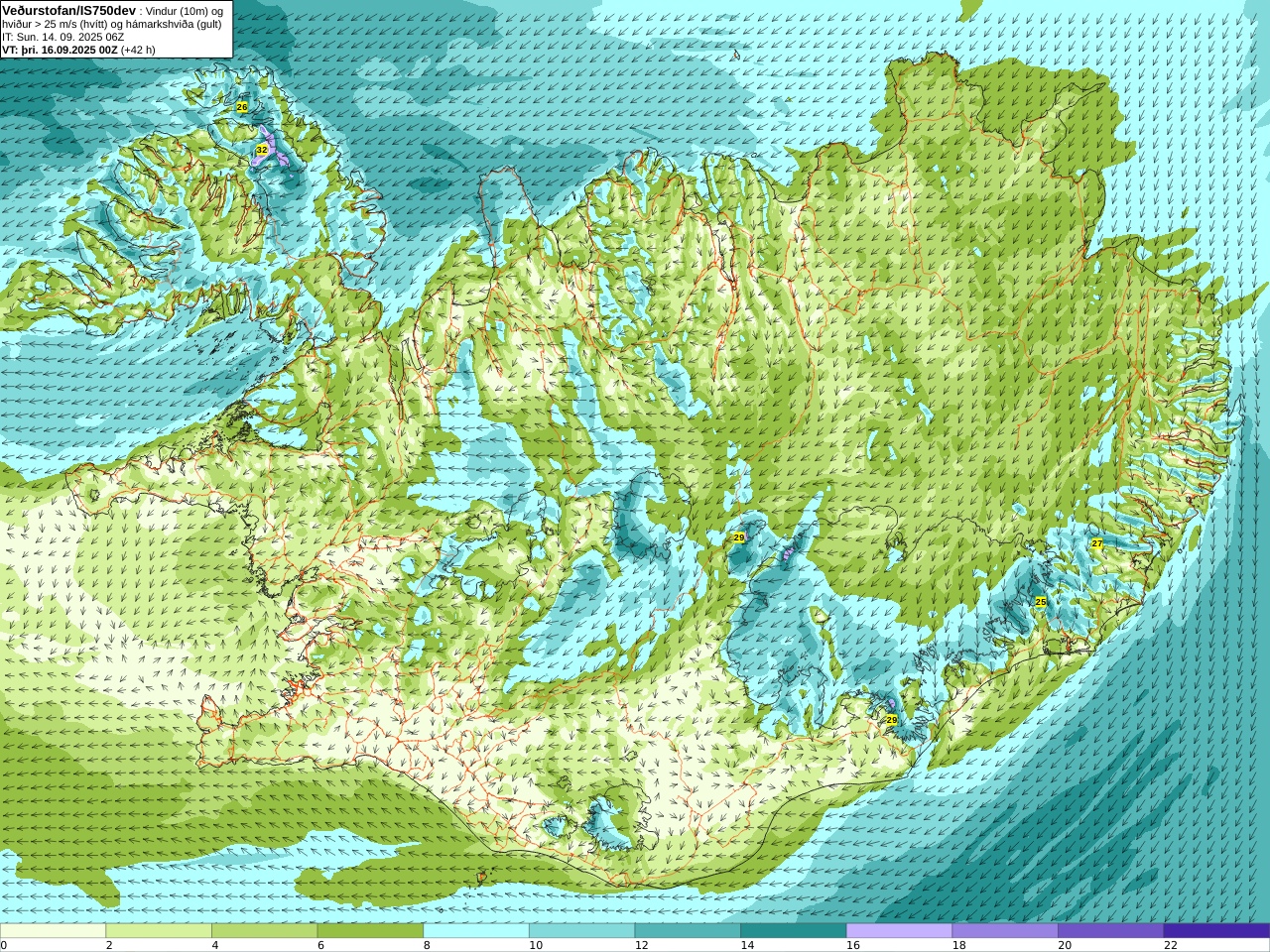Click the light cyan 8–10 m/s legend swatch
Image resolution: width=1270 pixels, height=952 pixels.
pyautogui.click(x=476, y=931)
